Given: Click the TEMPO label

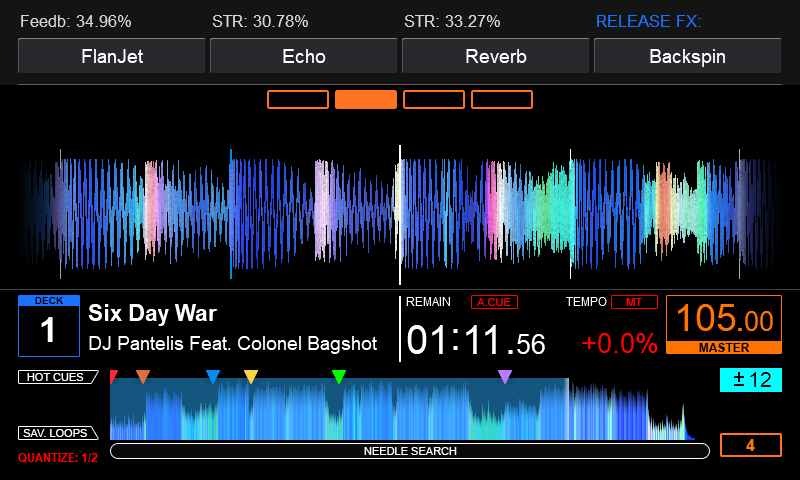Looking at the screenshot, I should pos(586,301).
